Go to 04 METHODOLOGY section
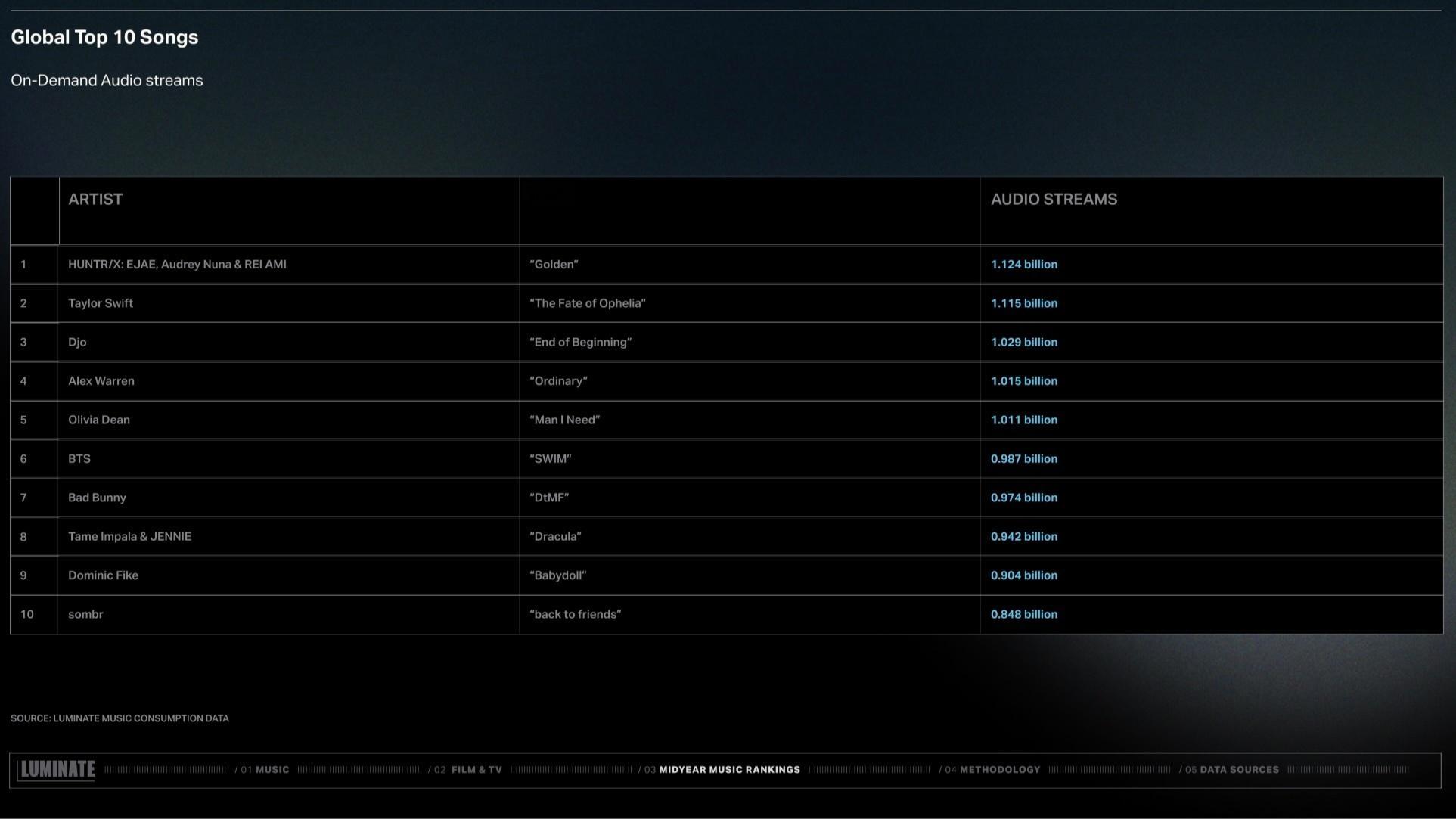Viewport: 1456px width, 819px height. [x=990, y=770]
